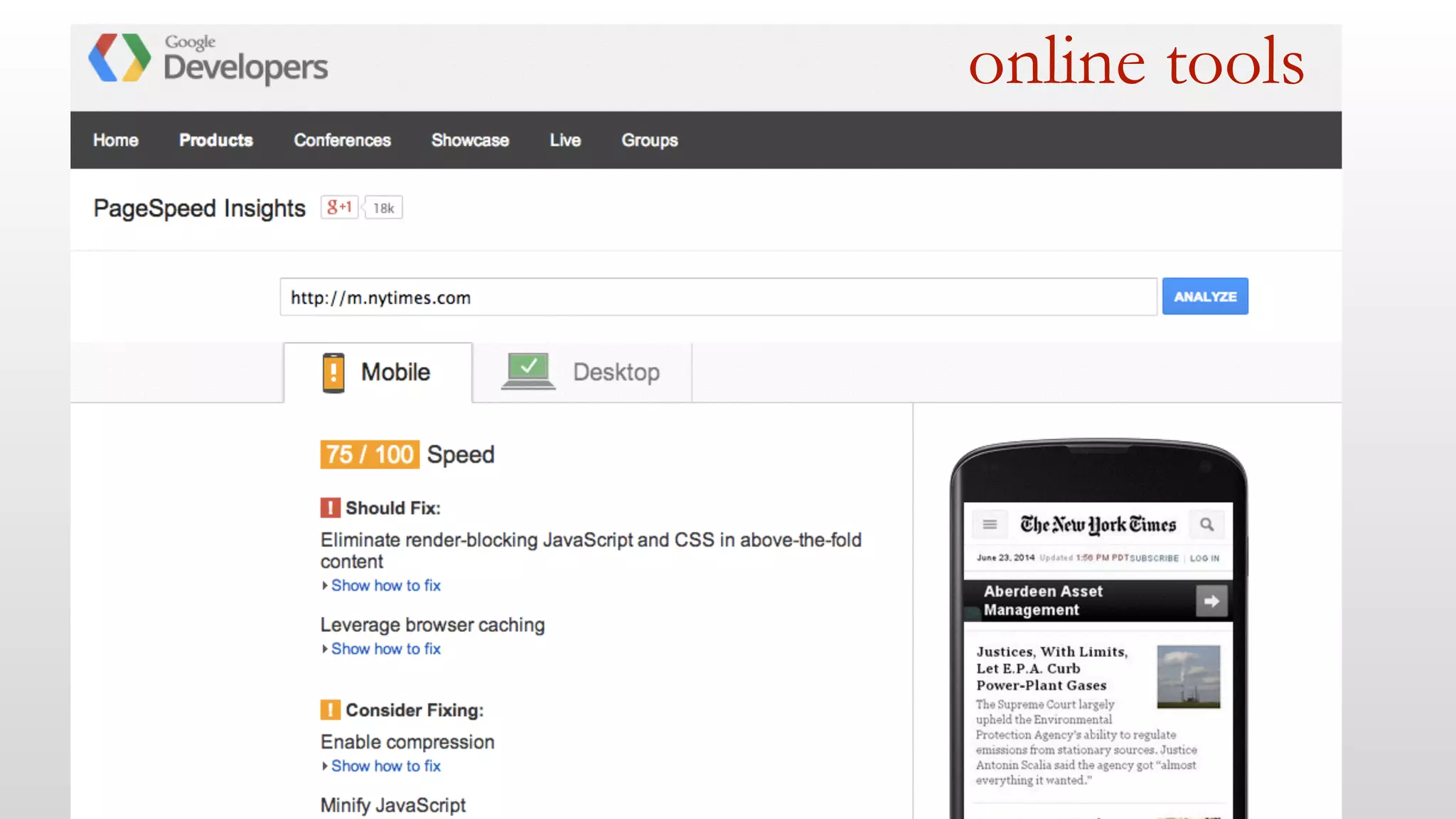Click the 75 / 100 speed score badge
Screen dimensions: 1456x819
pyautogui.click(x=370, y=454)
